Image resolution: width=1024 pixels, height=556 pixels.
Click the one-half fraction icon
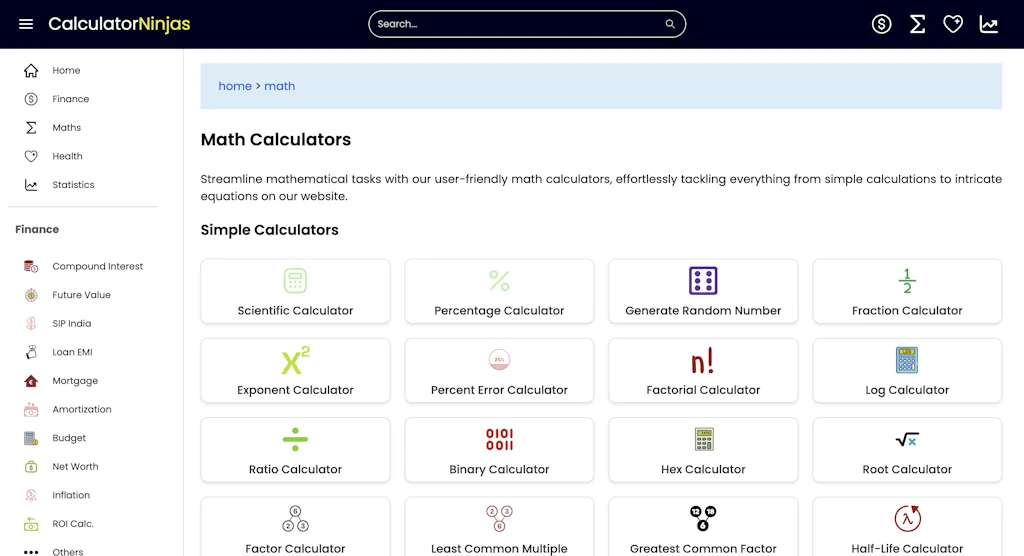tap(907, 281)
